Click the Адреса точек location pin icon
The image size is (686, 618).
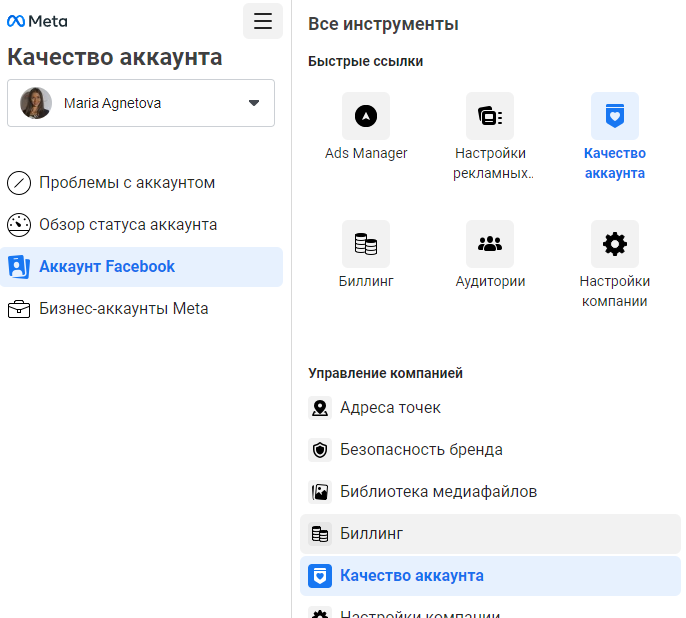(320, 408)
